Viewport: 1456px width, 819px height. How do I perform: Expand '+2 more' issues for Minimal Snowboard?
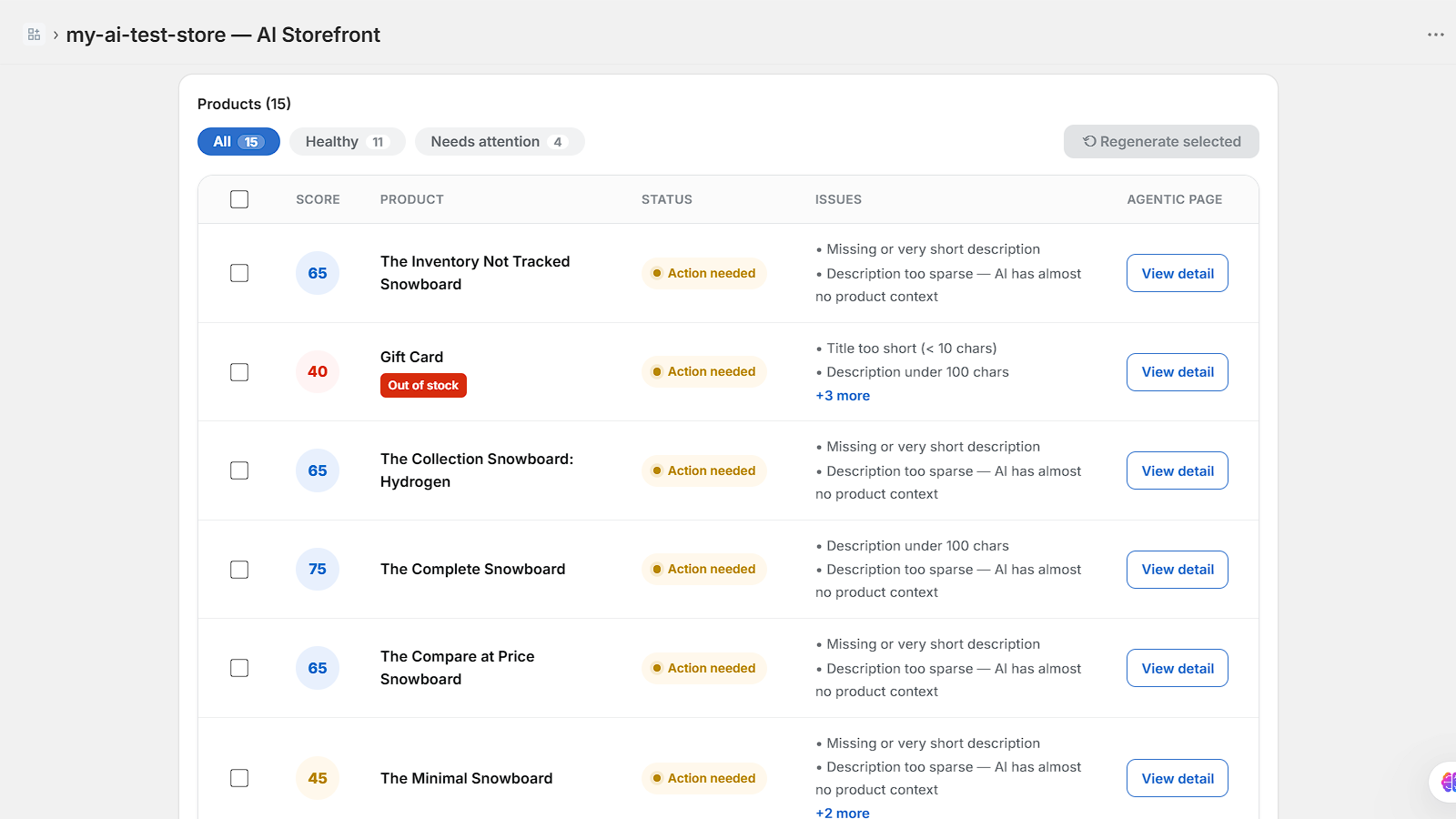(843, 813)
